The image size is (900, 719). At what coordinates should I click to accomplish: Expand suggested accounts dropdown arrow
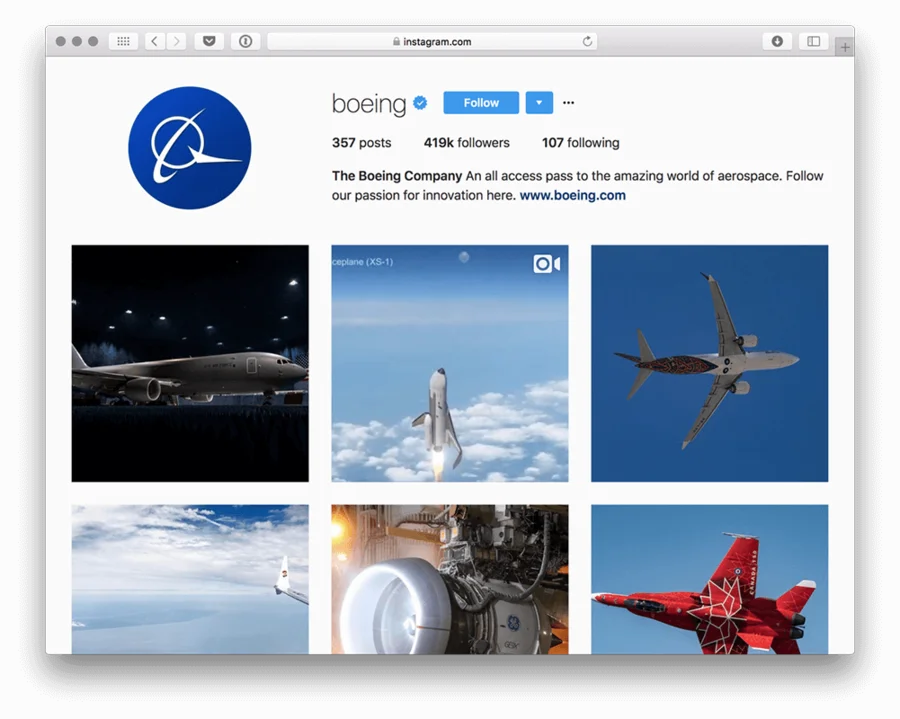click(539, 103)
